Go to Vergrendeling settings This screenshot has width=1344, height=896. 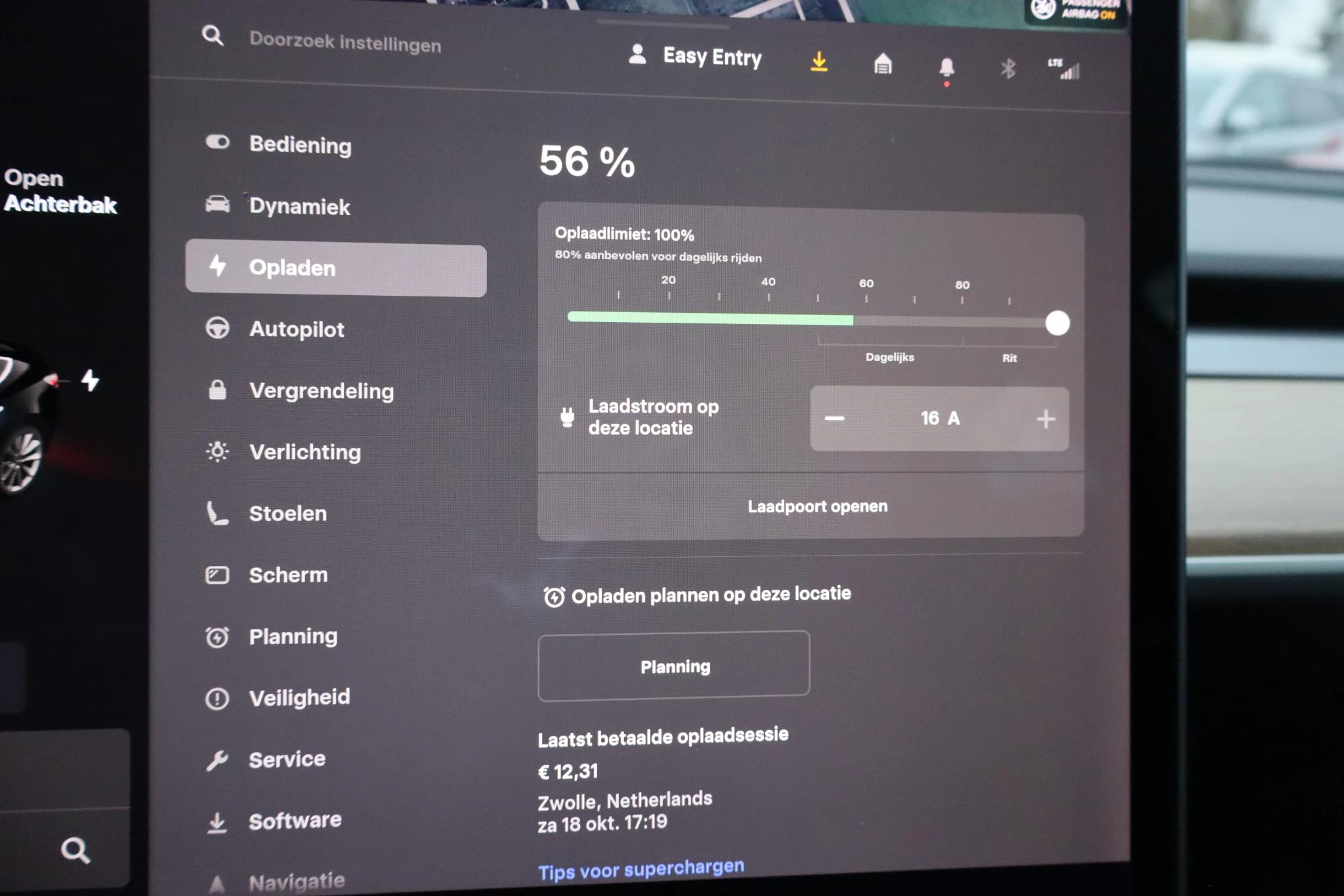click(321, 391)
